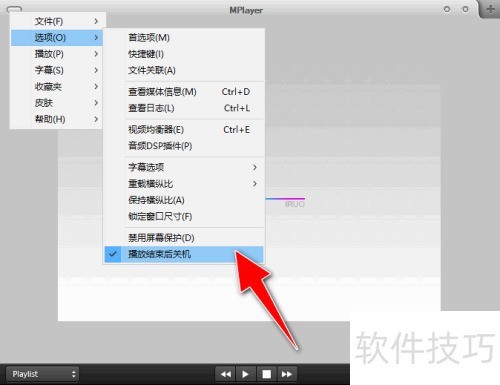Select 查看媒体信息(M) media info
The height and width of the screenshot is (385, 500).
[184, 92]
